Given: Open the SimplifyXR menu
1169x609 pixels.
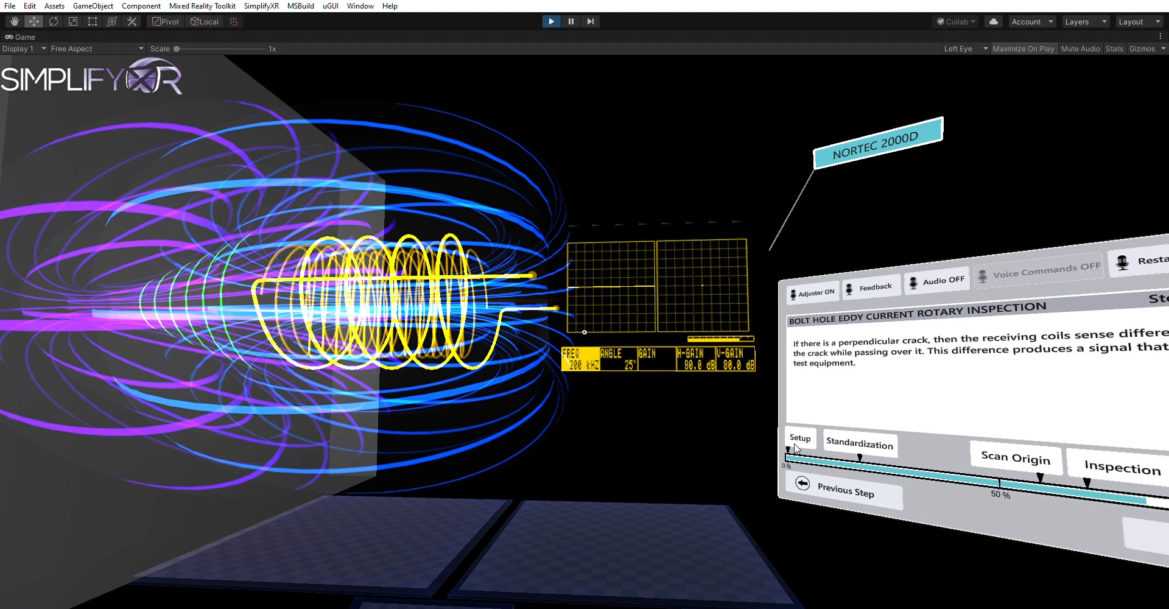Looking at the screenshot, I should [x=261, y=6].
